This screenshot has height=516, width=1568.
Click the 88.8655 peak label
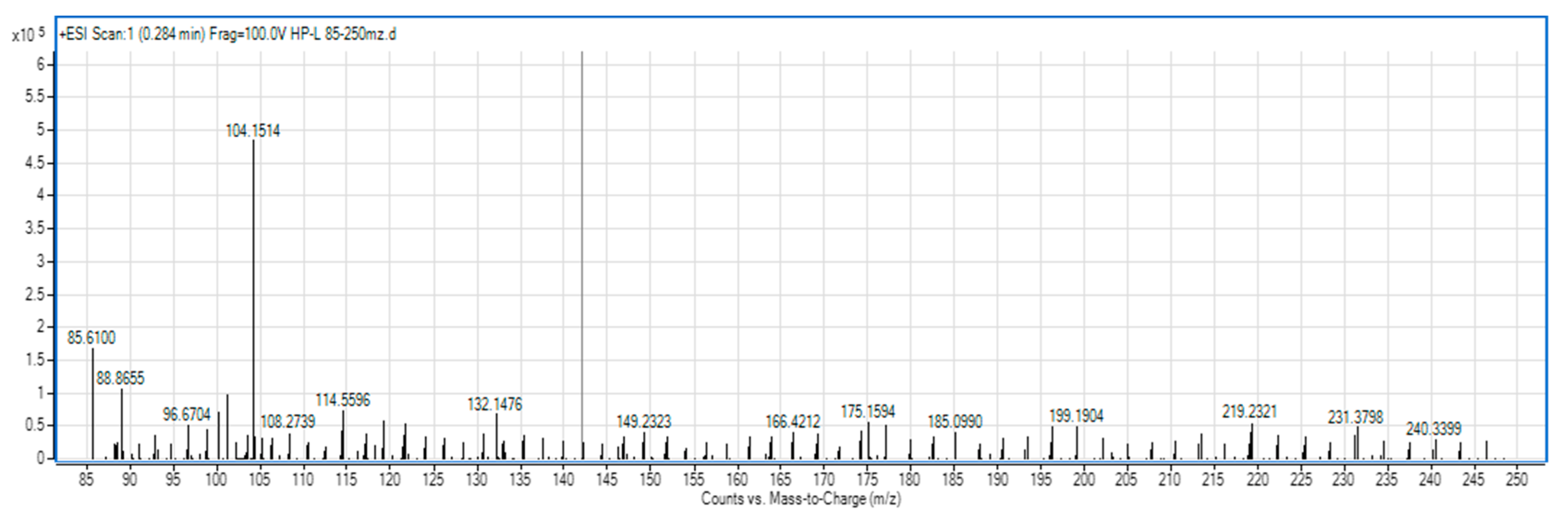[x=120, y=378]
